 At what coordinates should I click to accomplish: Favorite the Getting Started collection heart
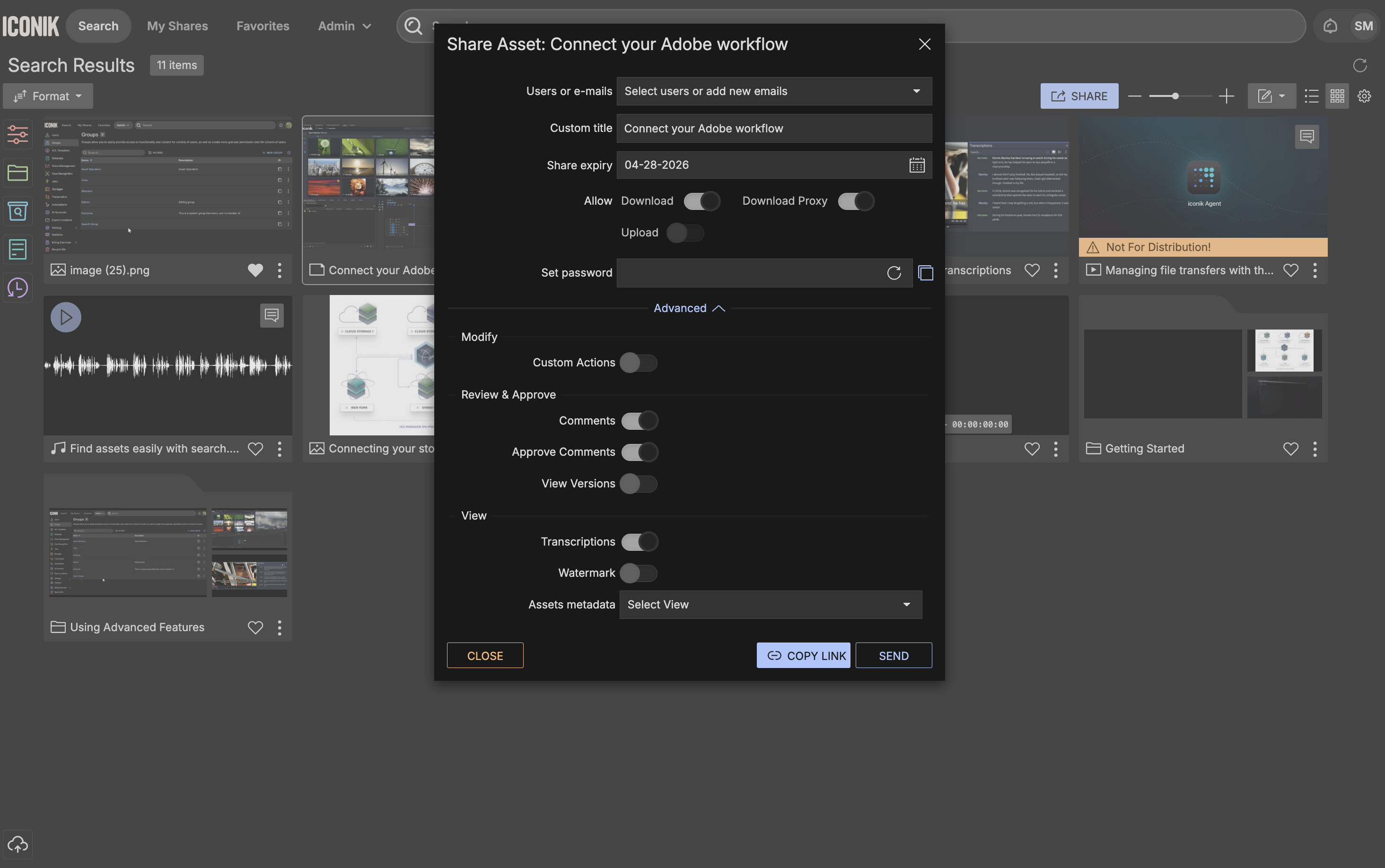(1290, 448)
